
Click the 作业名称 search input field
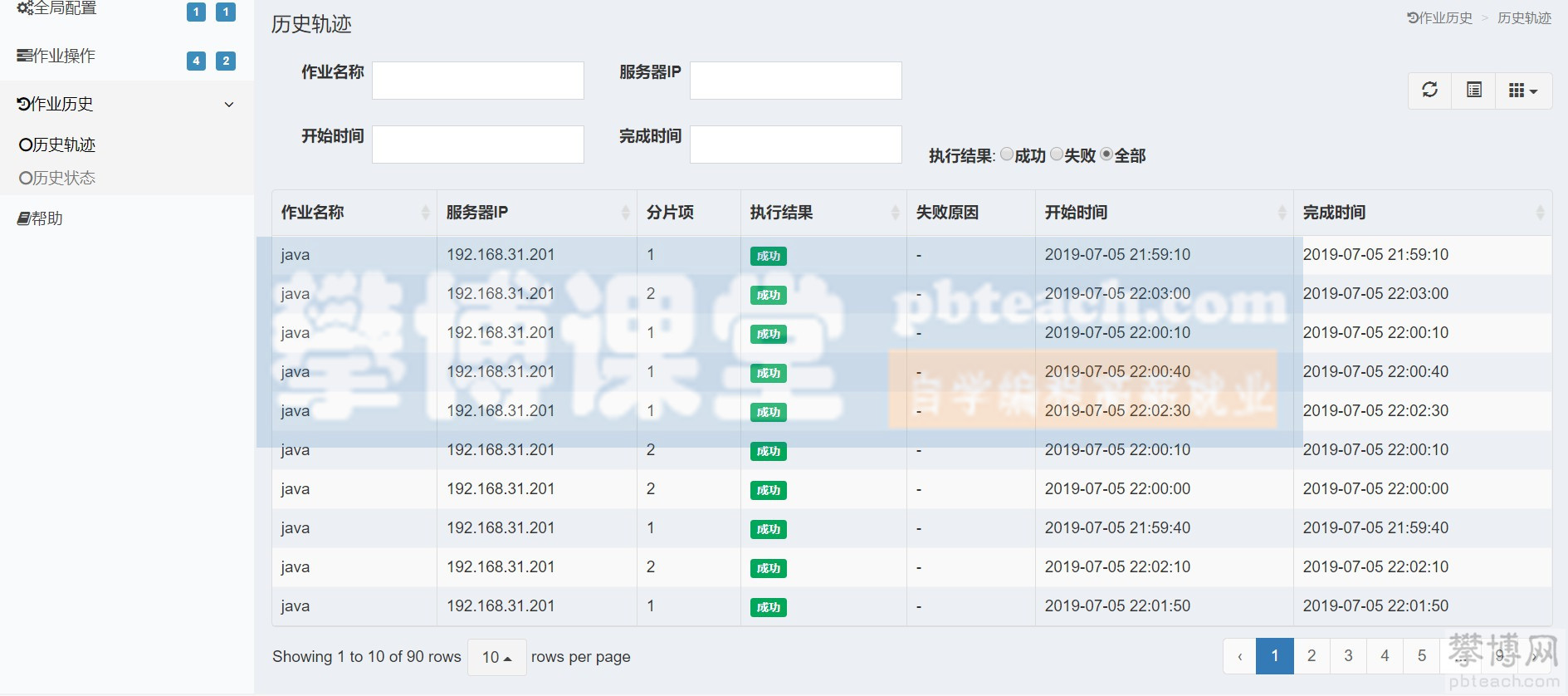click(x=477, y=81)
